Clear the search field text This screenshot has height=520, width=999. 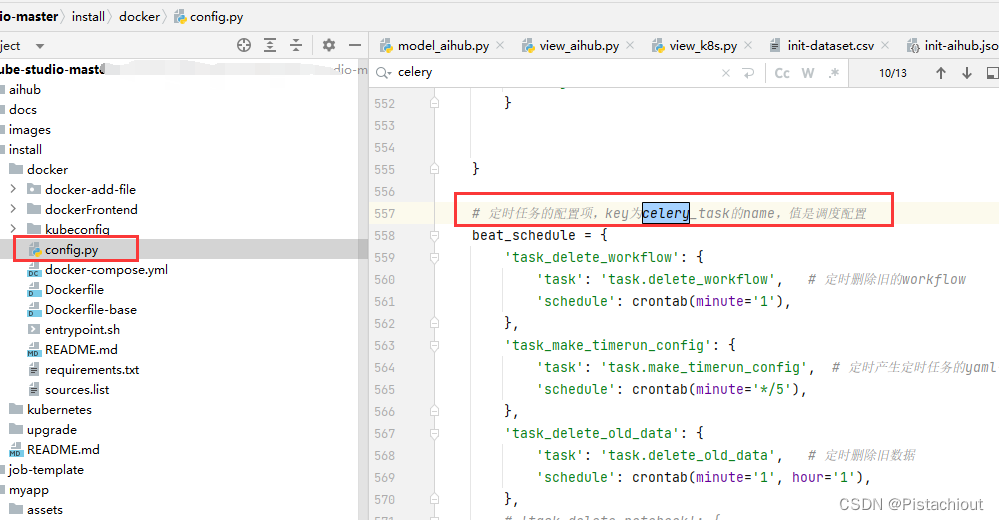(726, 73)
